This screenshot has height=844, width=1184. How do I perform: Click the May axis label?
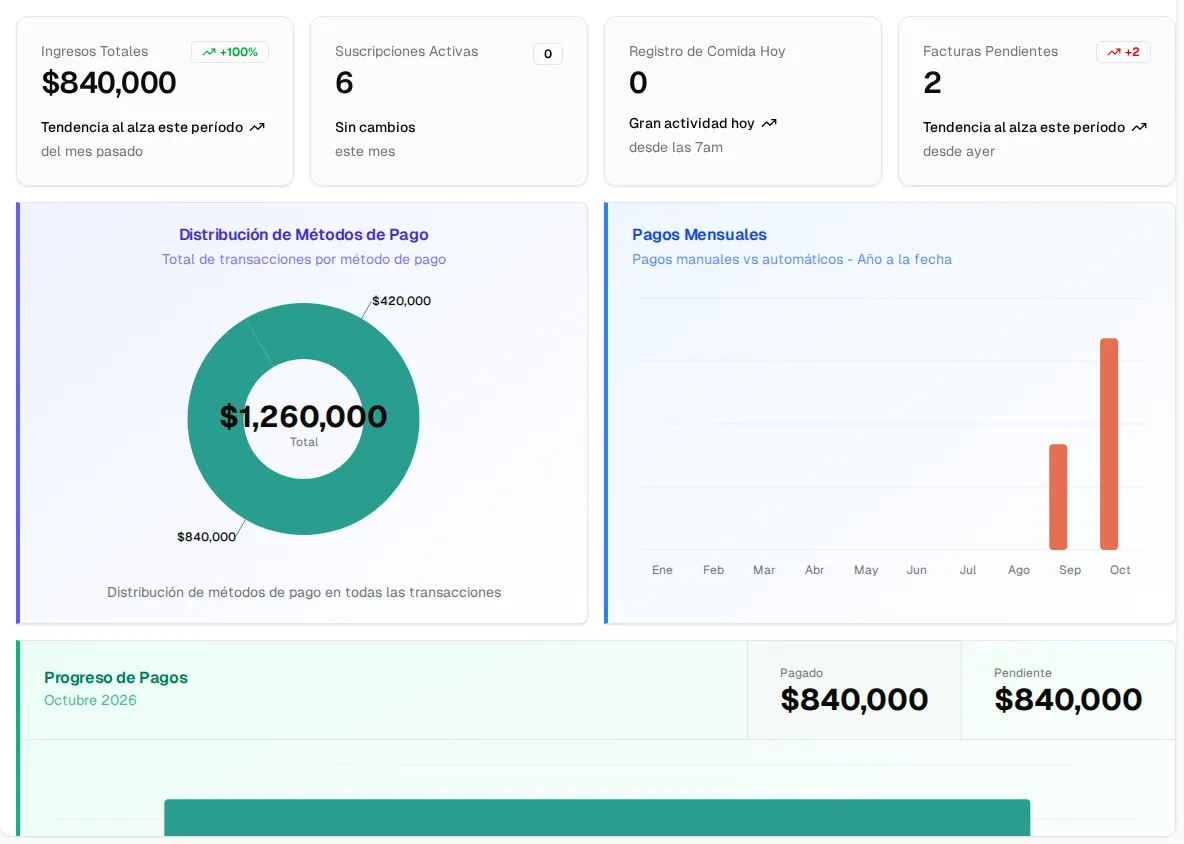(866, 570)
